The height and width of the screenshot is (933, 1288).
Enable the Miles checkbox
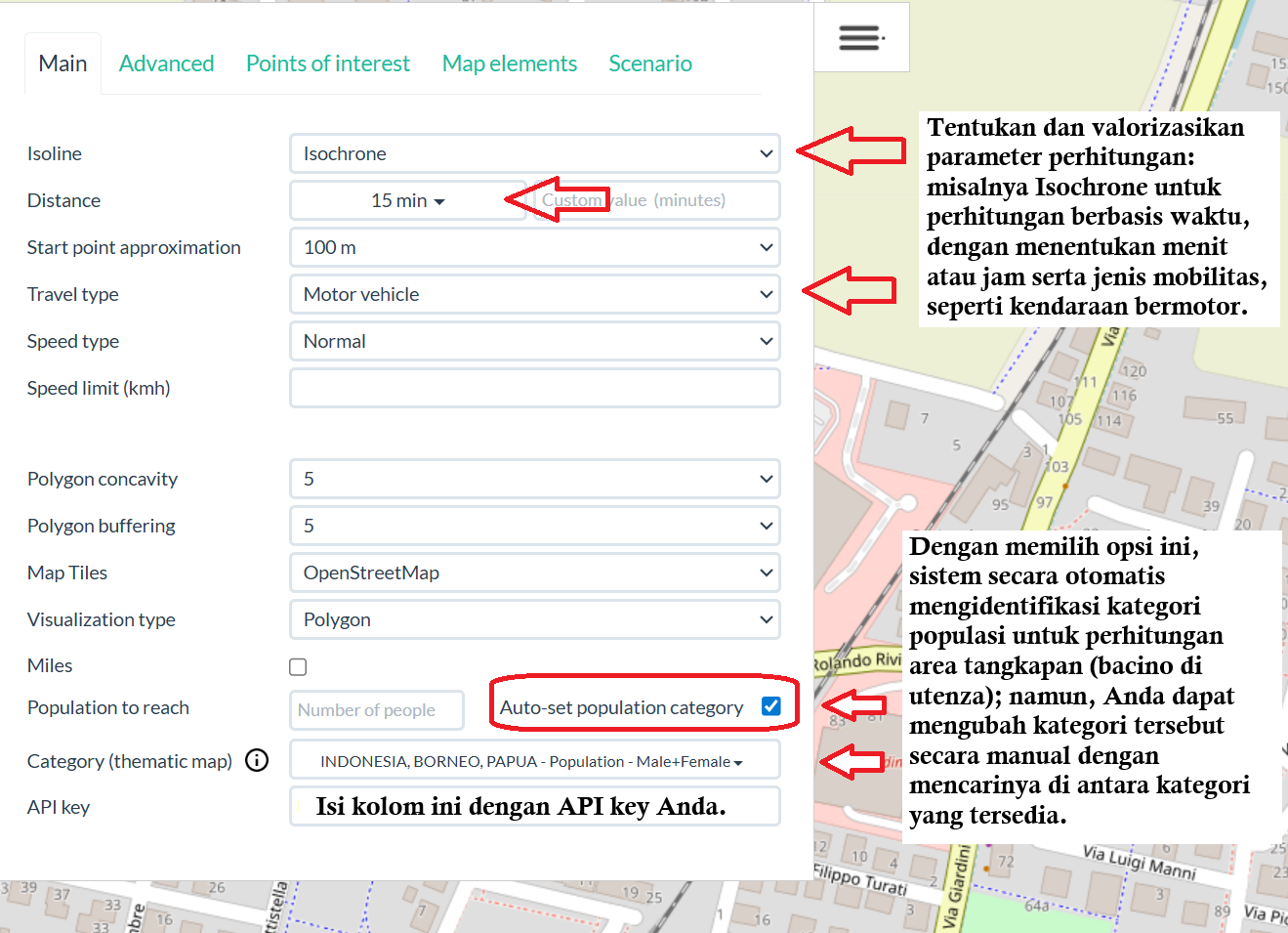click(298, 666)
